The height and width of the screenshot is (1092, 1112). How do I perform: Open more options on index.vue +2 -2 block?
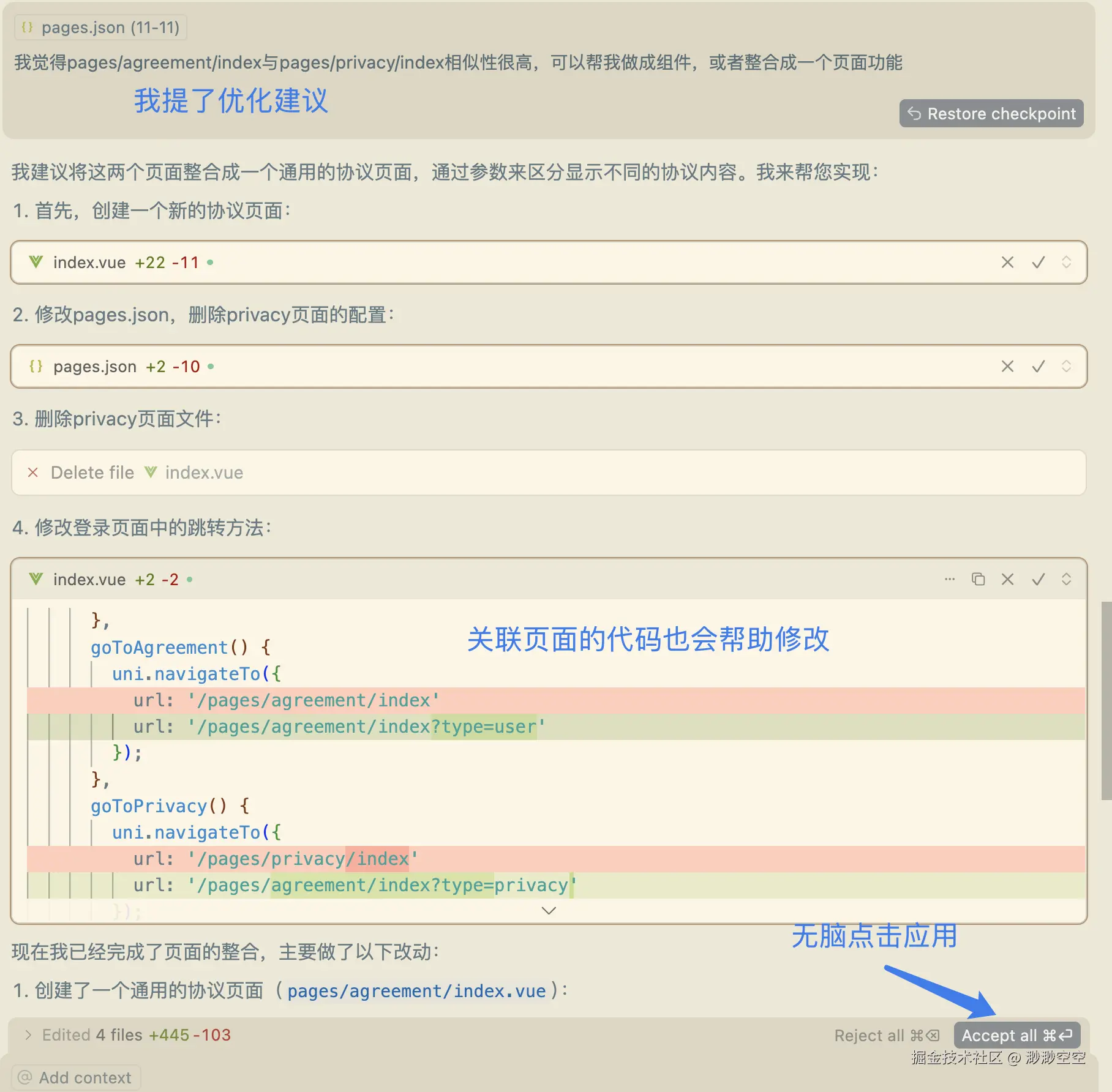(x=950, y=579)
